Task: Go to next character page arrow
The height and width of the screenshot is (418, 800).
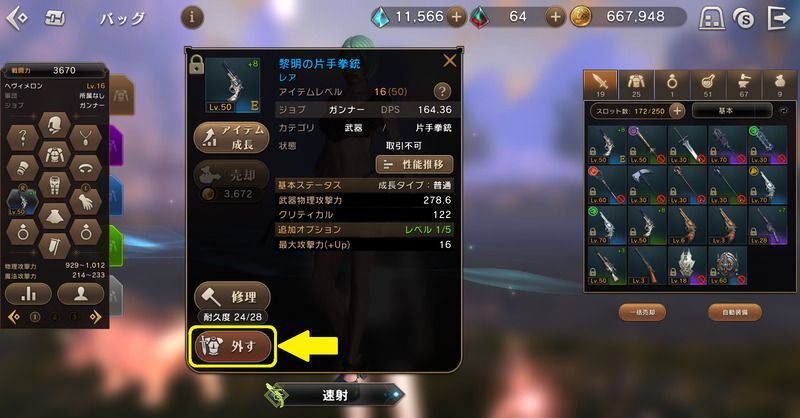Action: point(95,317)
